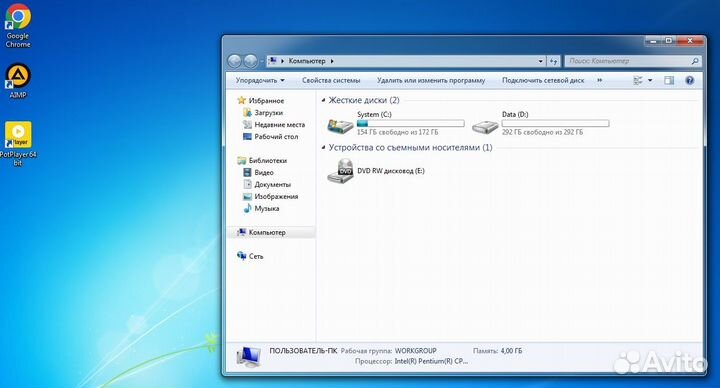This screenshot has height=388, width=720.
Task: Click the Документы library icon
Action: coord(247,184)
